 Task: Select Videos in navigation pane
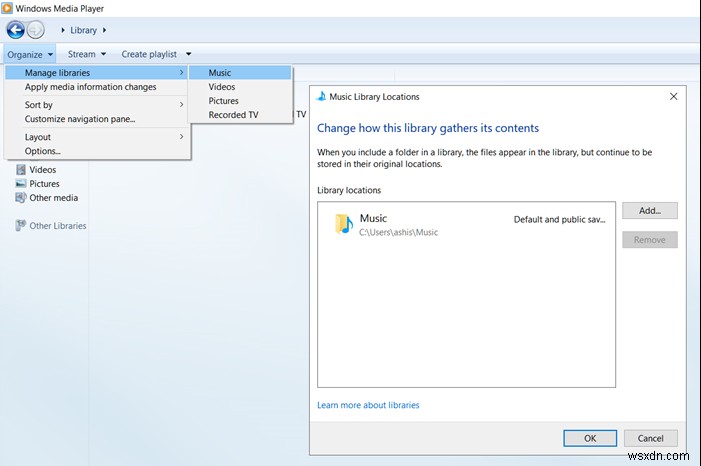[42, 169]
